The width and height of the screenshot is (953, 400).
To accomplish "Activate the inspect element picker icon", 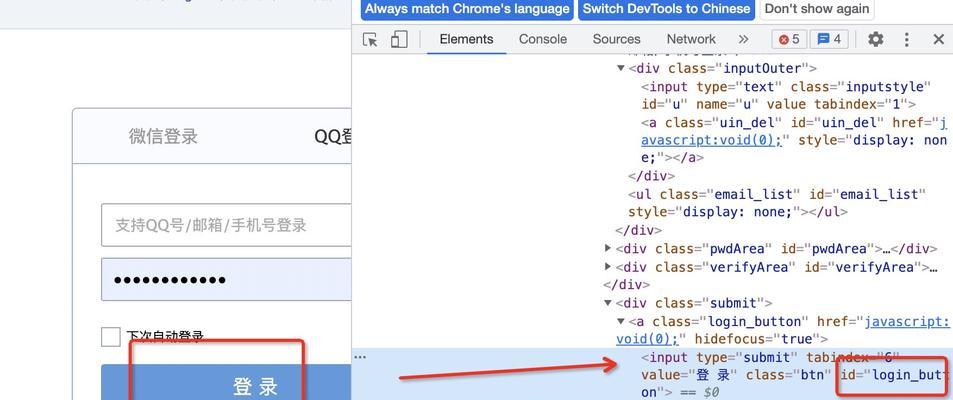I will 370,40.
